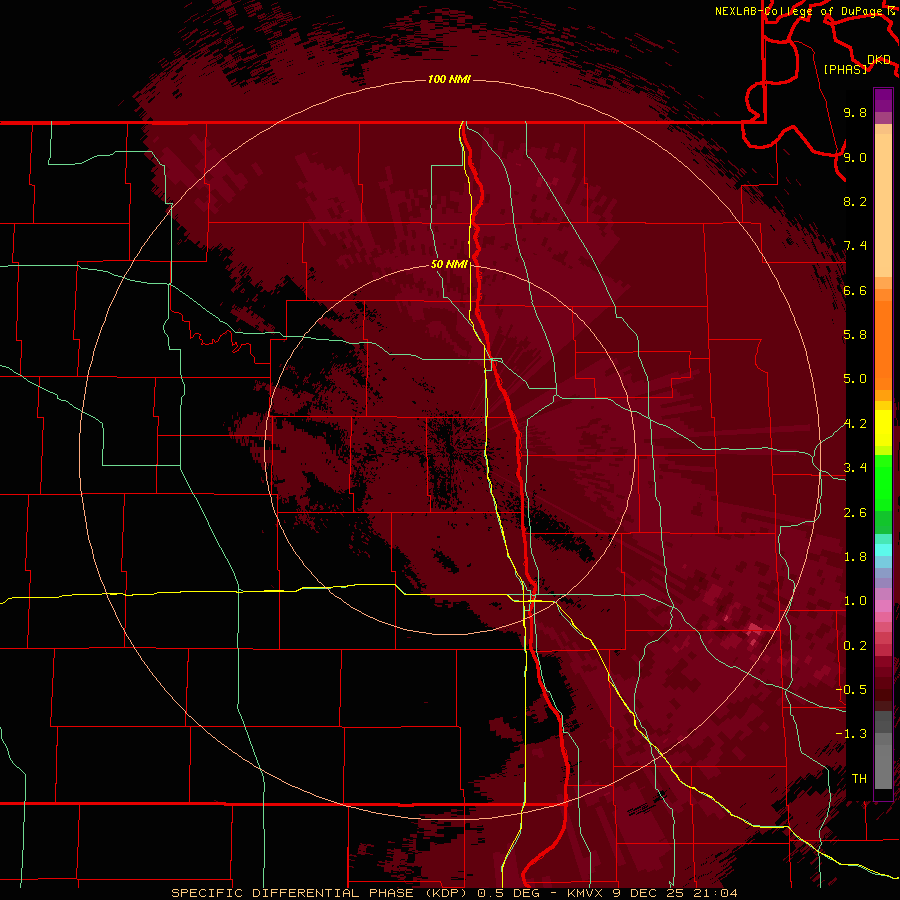Click the 3.4 value on the color scale

pos(855,468)
